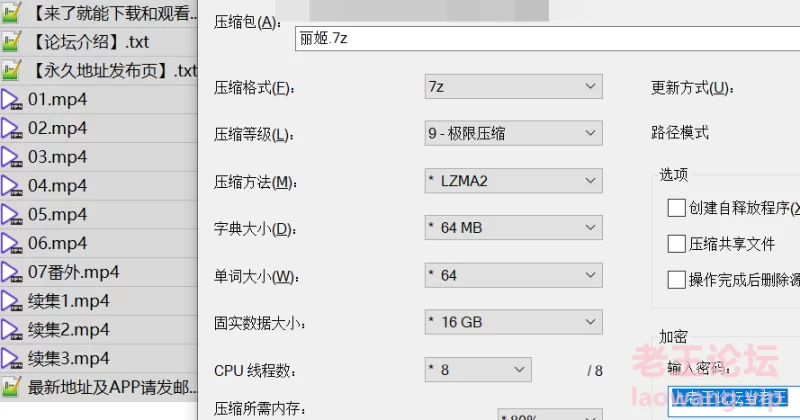The image size is (800, 420).
Task: Open the 字典大小 64 MB dropdown
Action: click(x=513, y=228)
